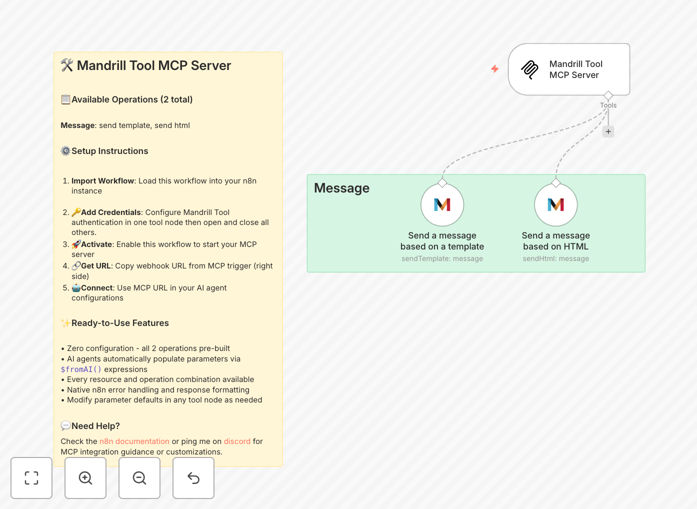Open the discord link

click(x=237, y=441)
